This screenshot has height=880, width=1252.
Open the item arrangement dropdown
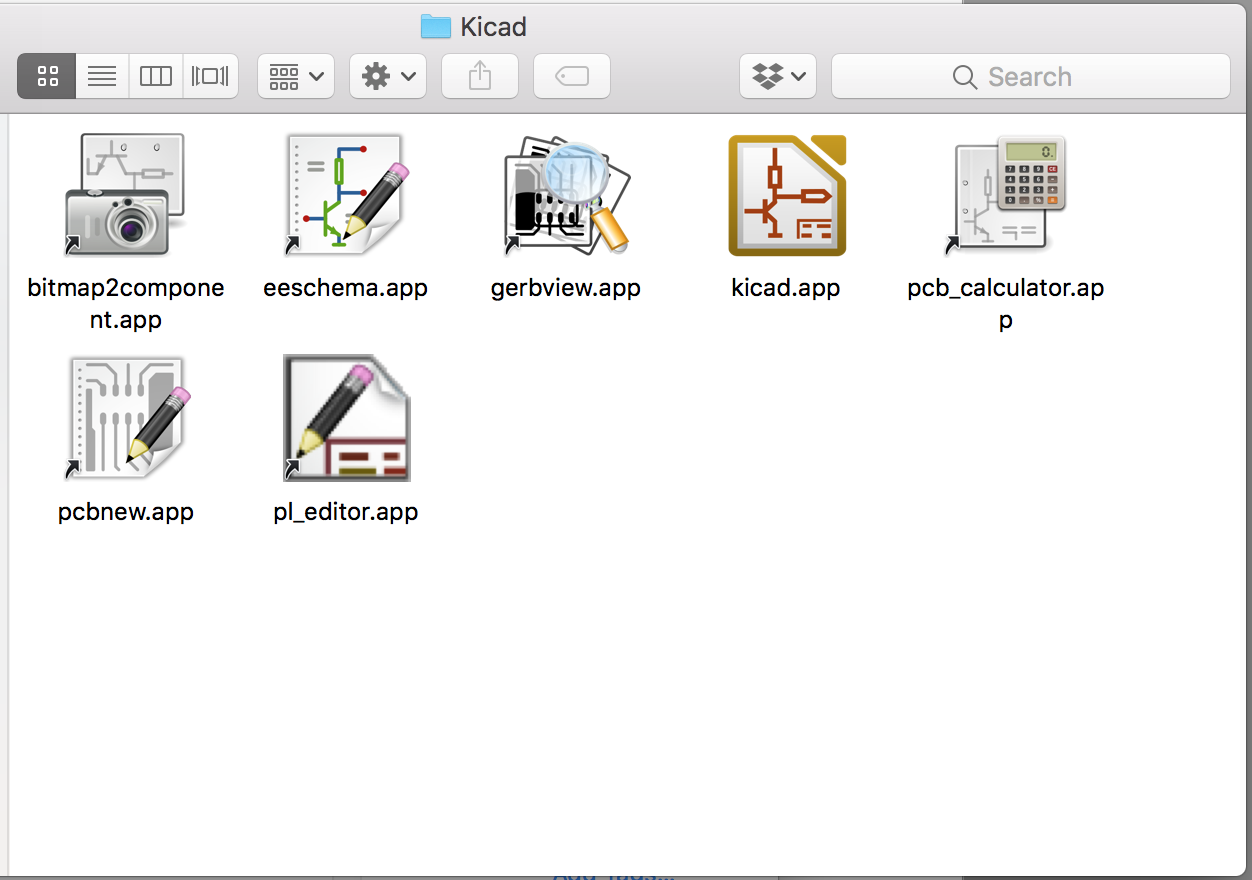296,76
